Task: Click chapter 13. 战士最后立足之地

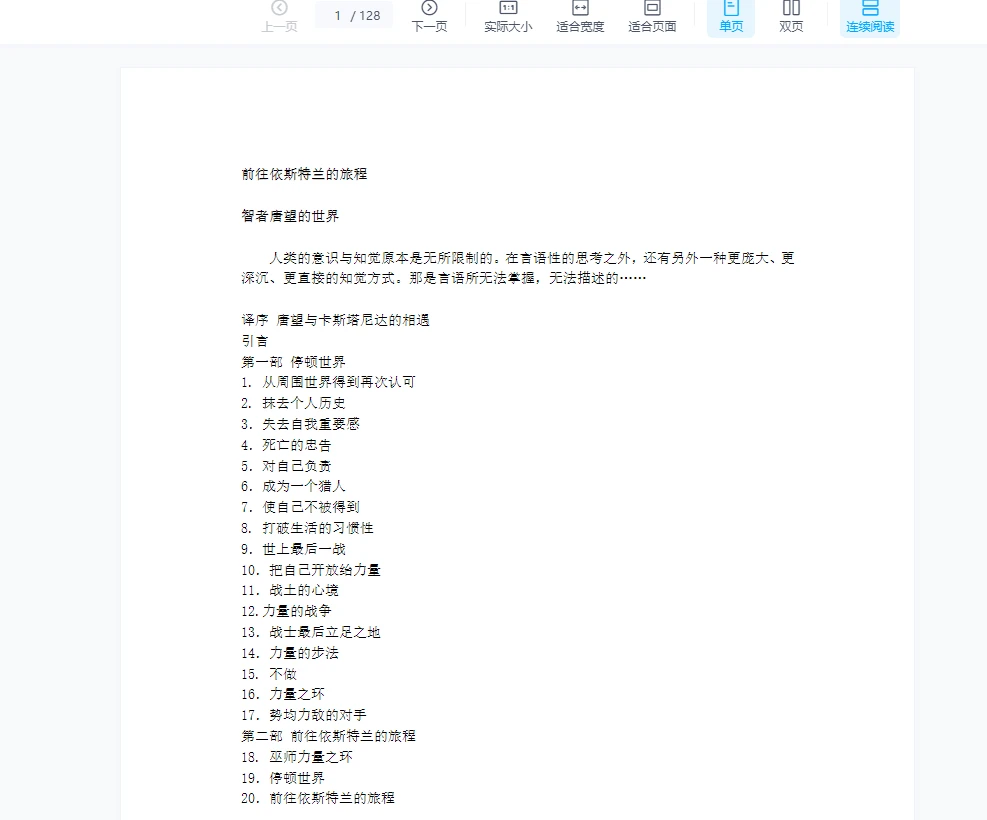Action: tap(311, 632)
